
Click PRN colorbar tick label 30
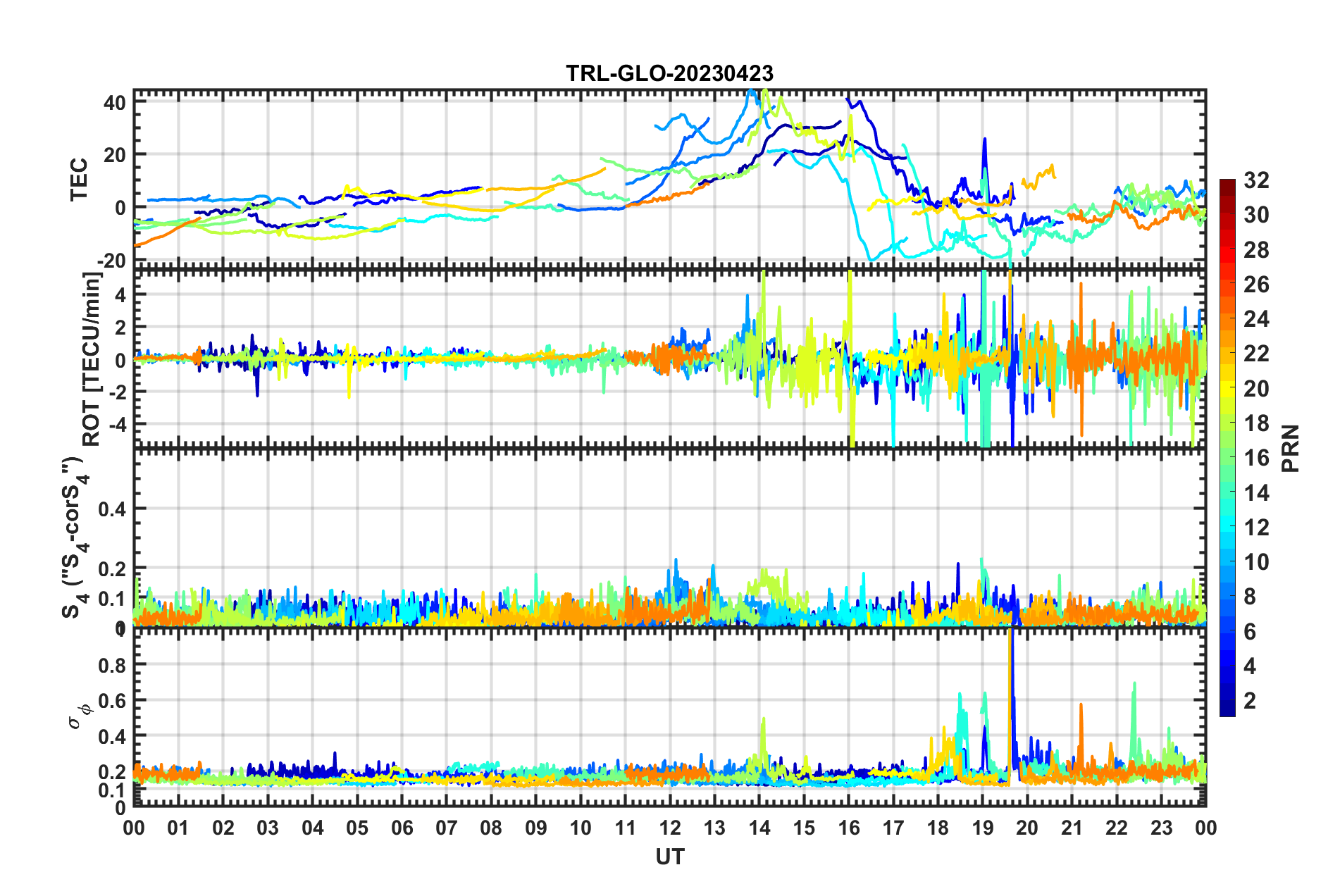[1256, 215]
